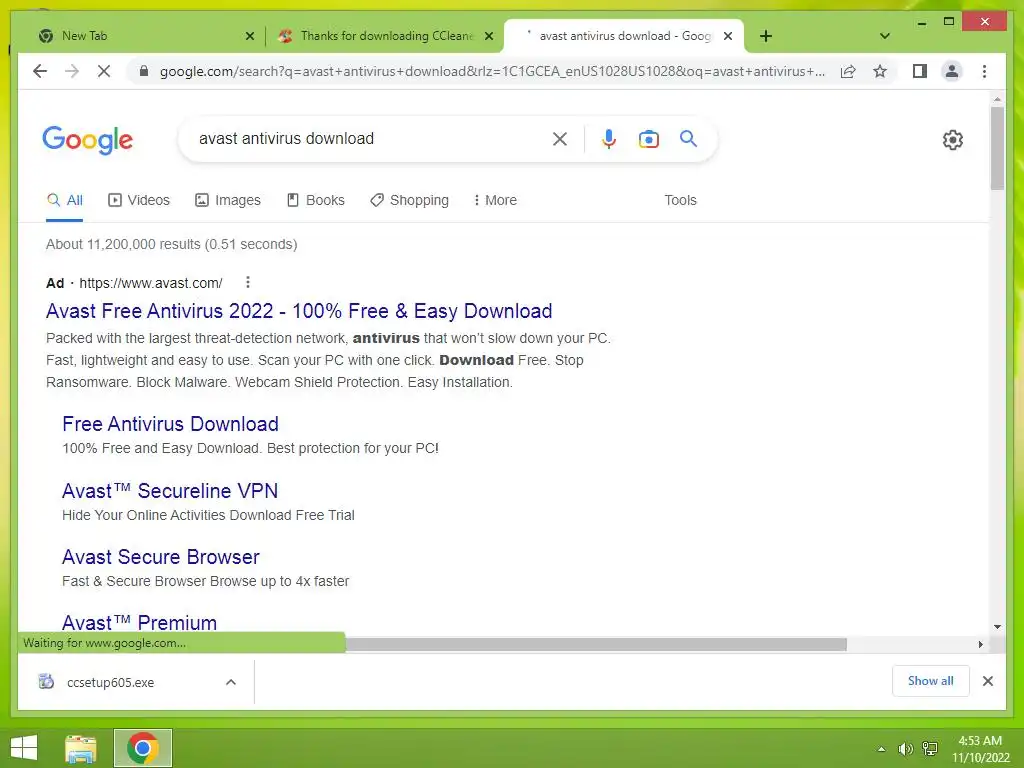Expand the More search filters

(x=495, y=200)
